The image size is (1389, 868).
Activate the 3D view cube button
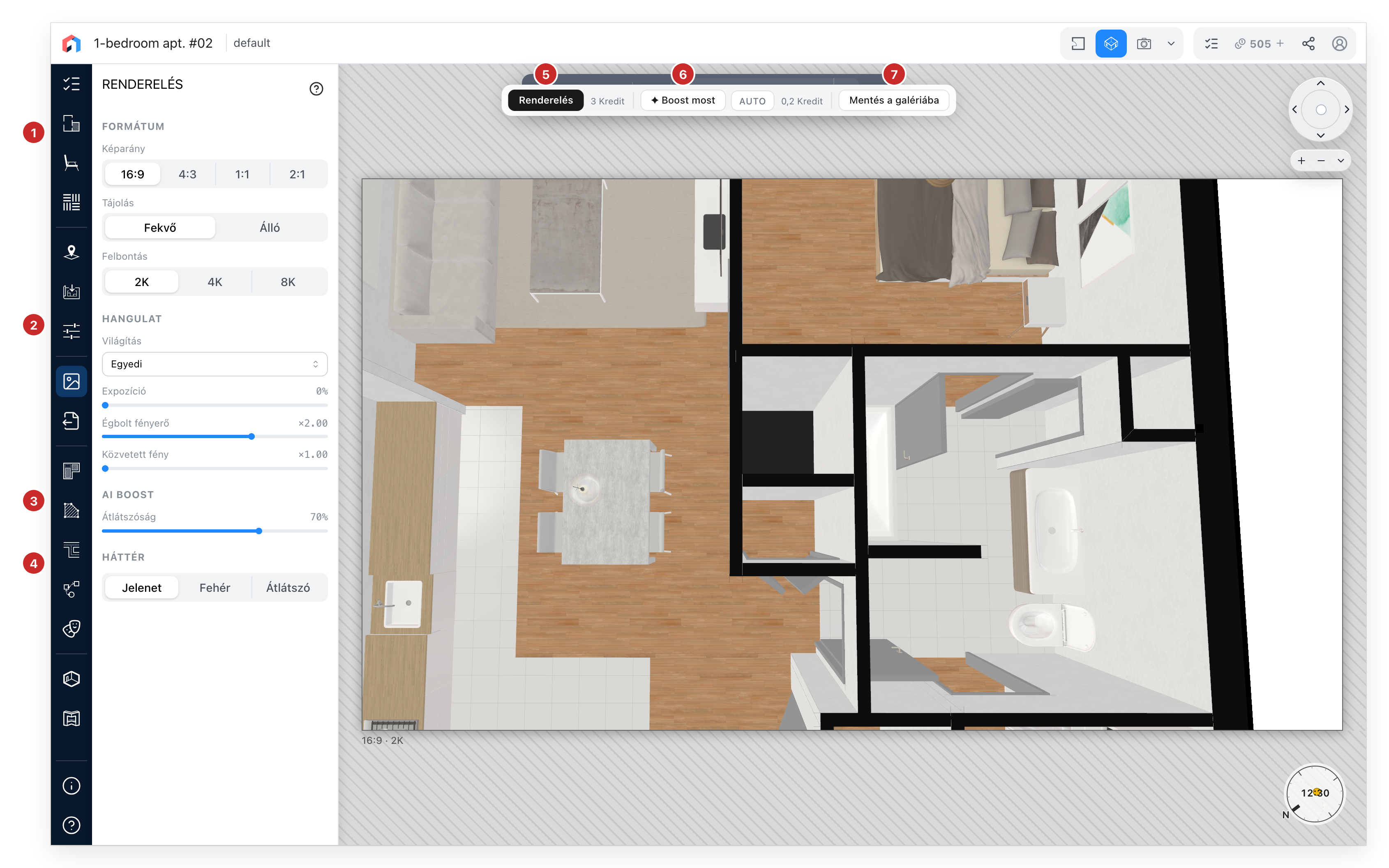tap(1111, 44)
